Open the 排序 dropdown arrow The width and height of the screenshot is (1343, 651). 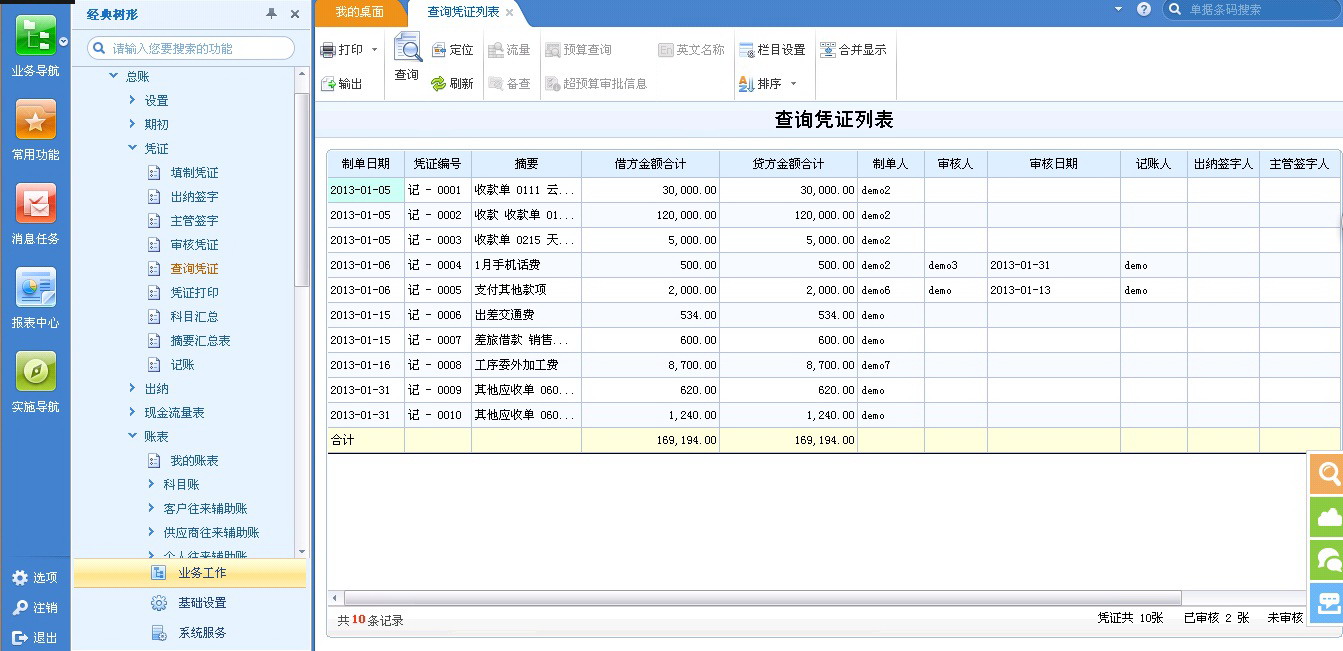(x=793, y=84)
